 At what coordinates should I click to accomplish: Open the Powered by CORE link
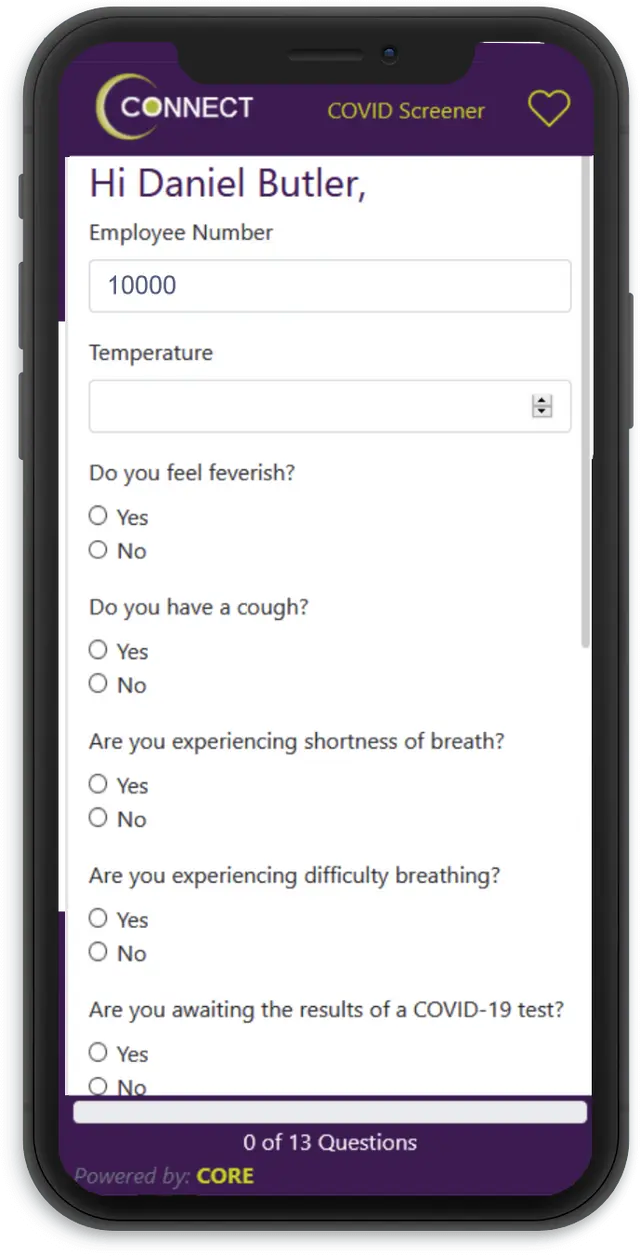click(x=164, y=1176)
